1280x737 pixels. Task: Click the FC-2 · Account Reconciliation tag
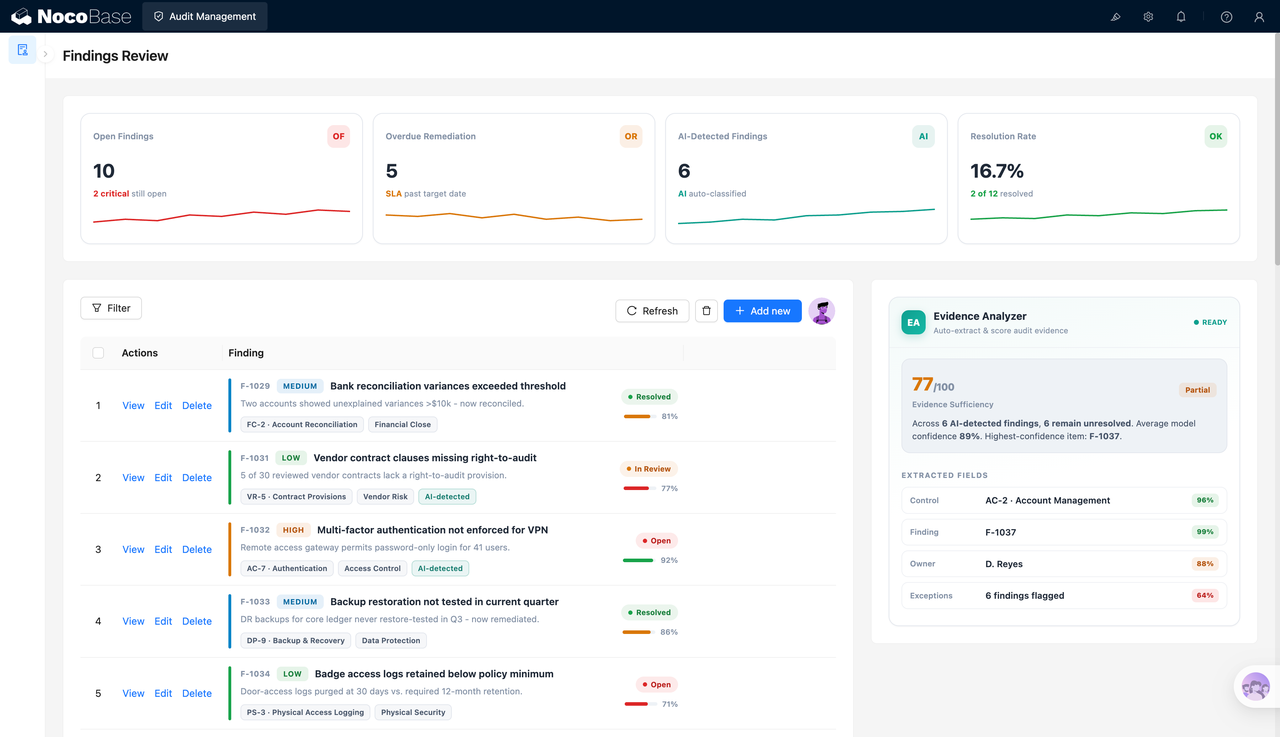[x=302, y=424]
